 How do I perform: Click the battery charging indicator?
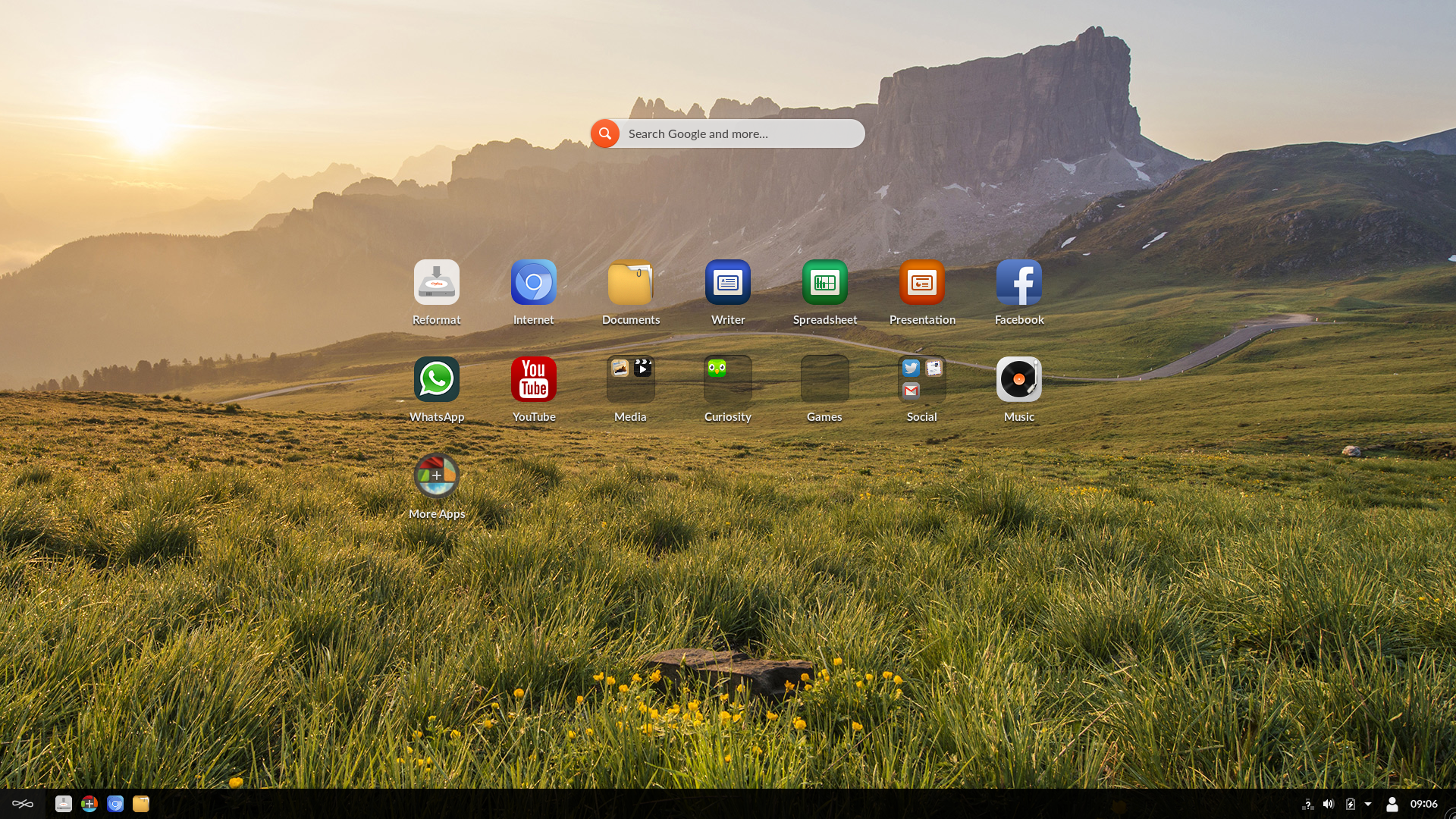pyautogui.click(x=1351, y=804)
